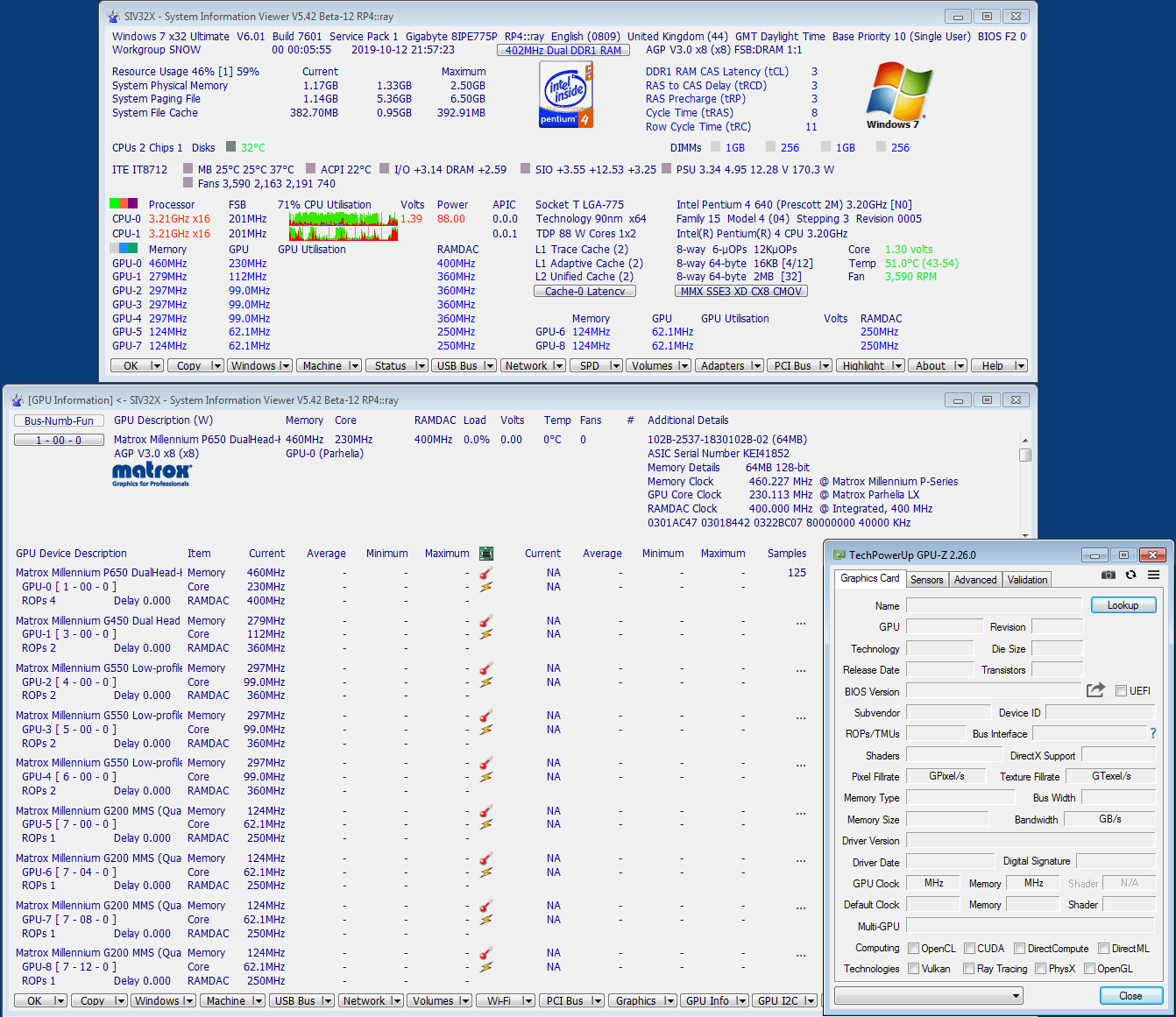Click thermometer icon in GPU-3 G550 Memory row
The height and width of the screenshot is (1017, 1176).
tap(486, 716)
